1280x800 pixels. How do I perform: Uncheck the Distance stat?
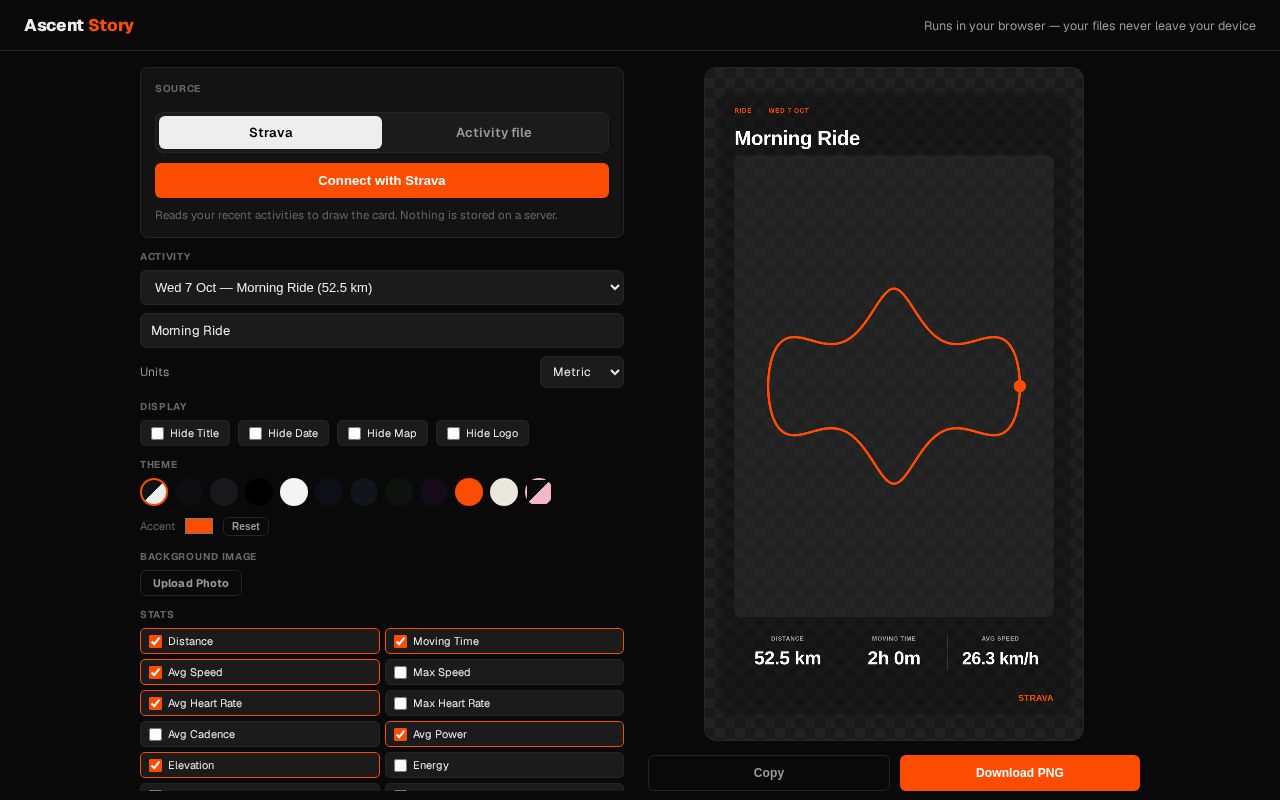(x=155, y=641)
